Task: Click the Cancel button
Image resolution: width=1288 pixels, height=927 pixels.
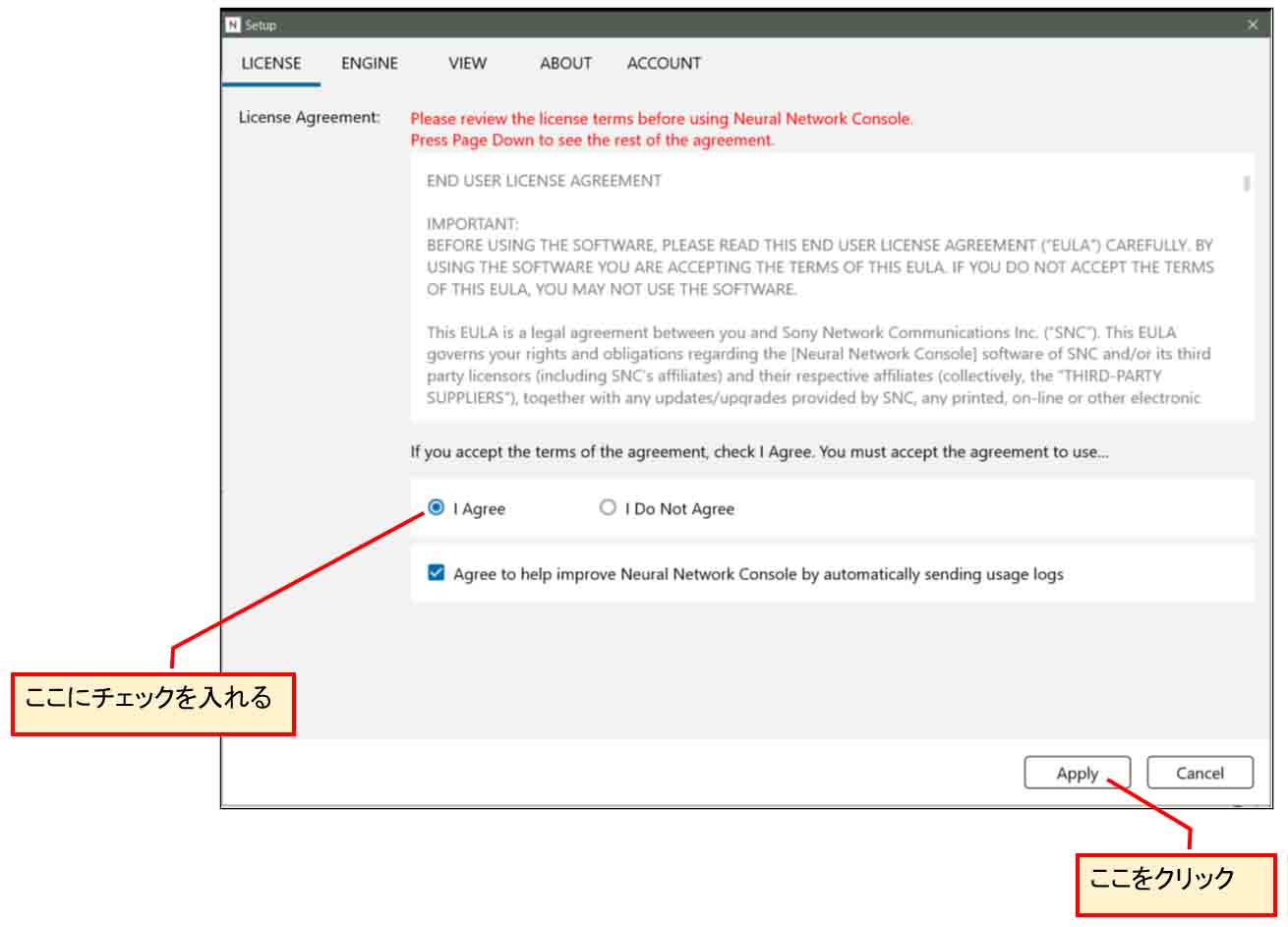Action: 1200,773
